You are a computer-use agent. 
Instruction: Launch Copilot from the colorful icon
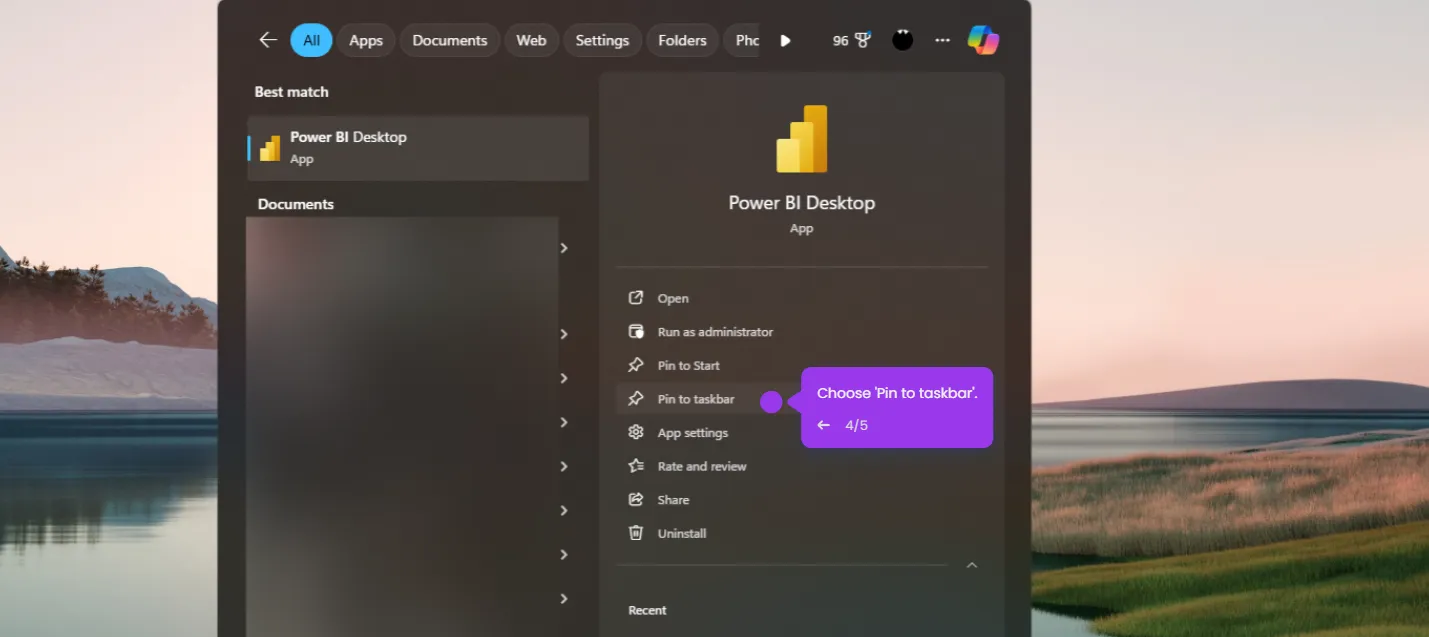pyautogui.click(x=983, y=40)
